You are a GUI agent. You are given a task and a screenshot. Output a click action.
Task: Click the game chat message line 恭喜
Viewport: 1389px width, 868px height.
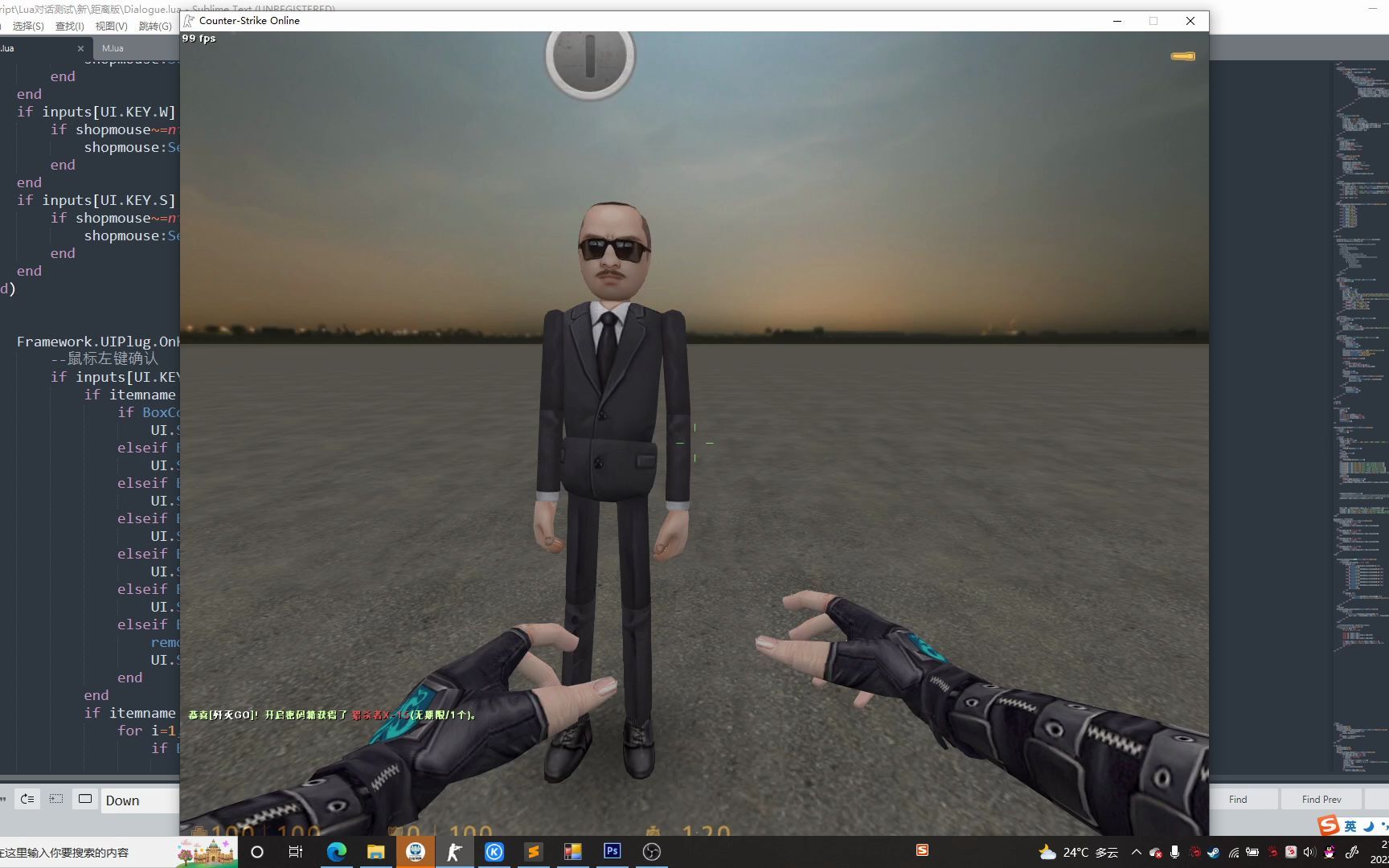[332, 714]
